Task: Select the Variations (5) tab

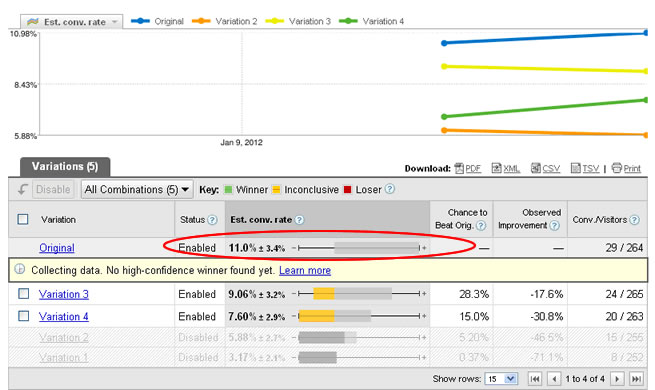Action: (x=65, y=167)
